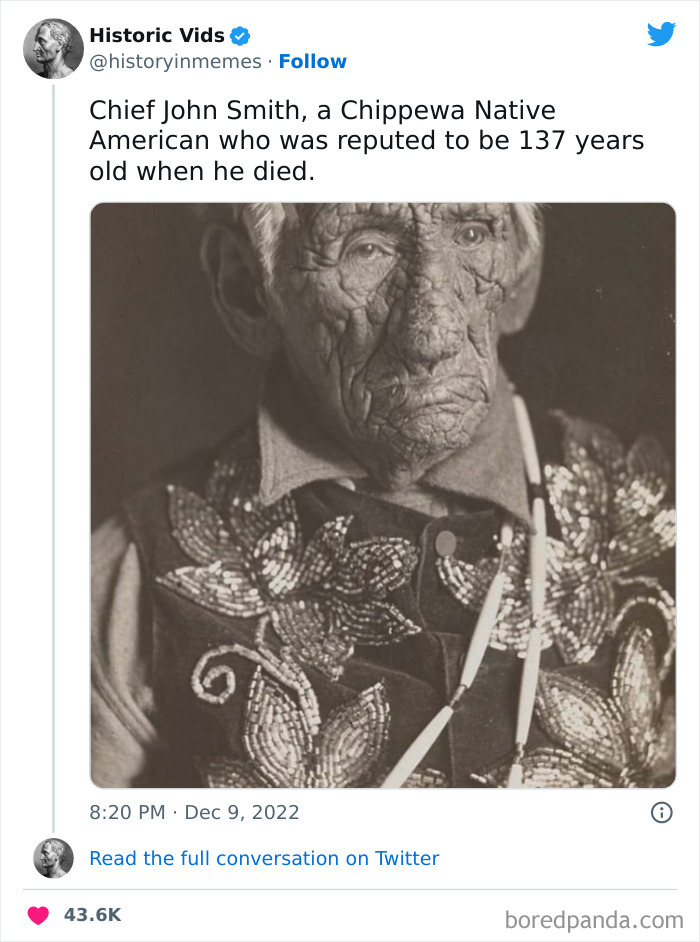Viewport: 700px width, 942px height.
Task: Click the vertical thread line below the avatar
Action: pos(53,450)
